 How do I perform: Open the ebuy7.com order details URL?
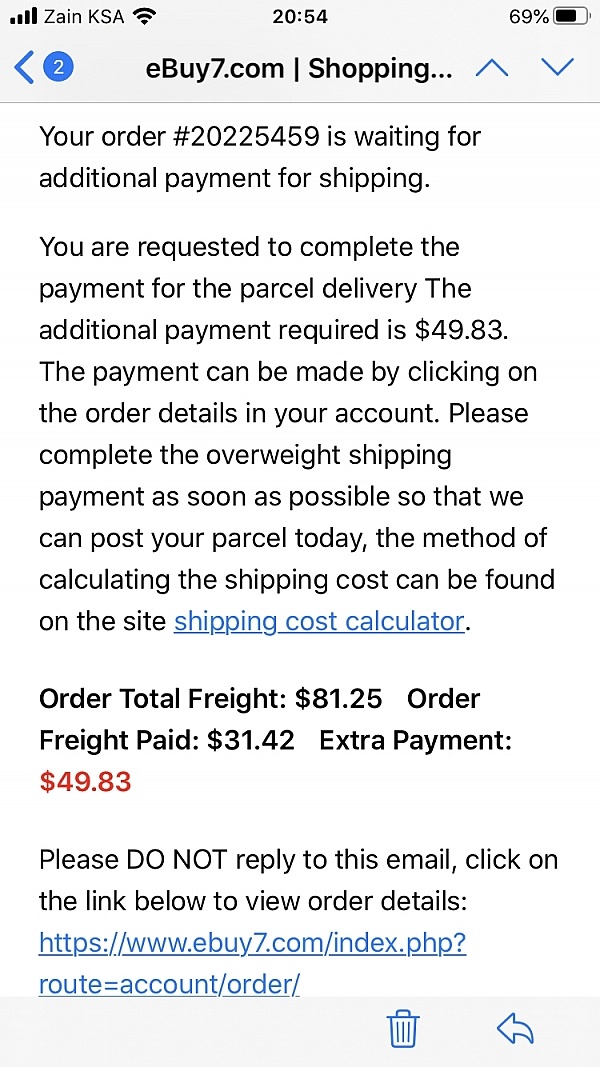[252, 963]
